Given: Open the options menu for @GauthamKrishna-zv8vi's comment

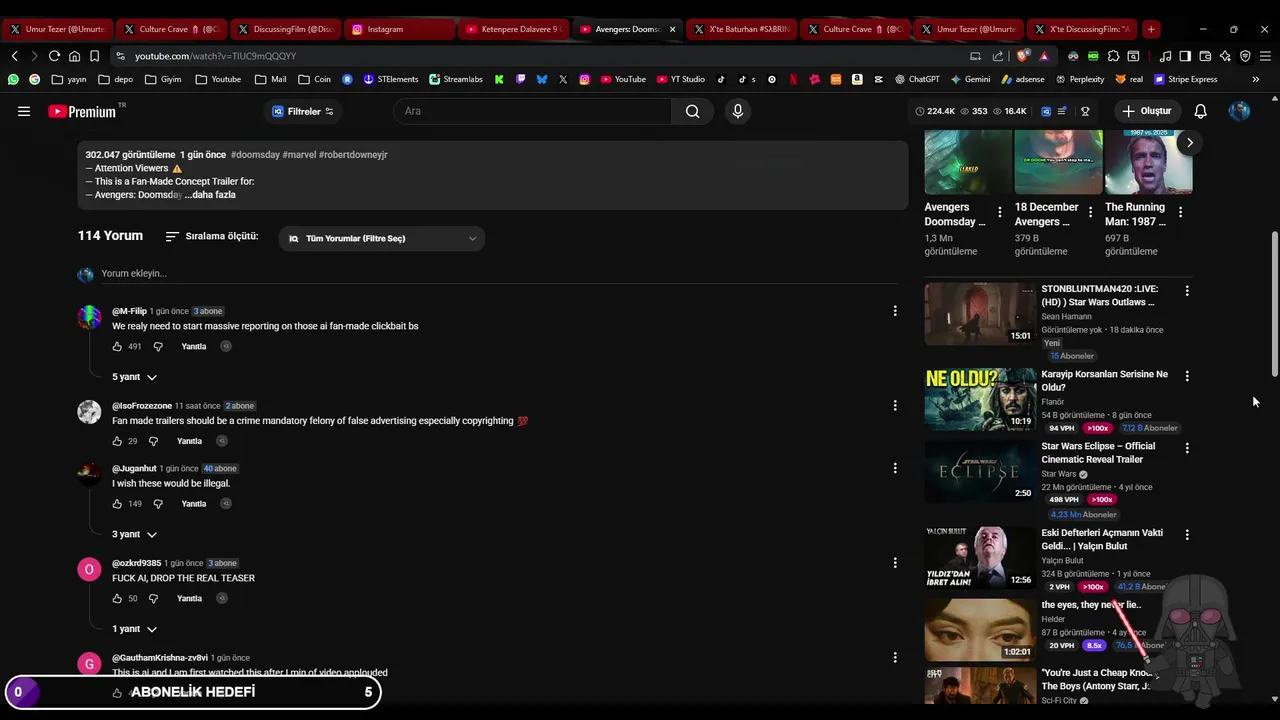Looking at the screenshot, I should pos(895,657).
